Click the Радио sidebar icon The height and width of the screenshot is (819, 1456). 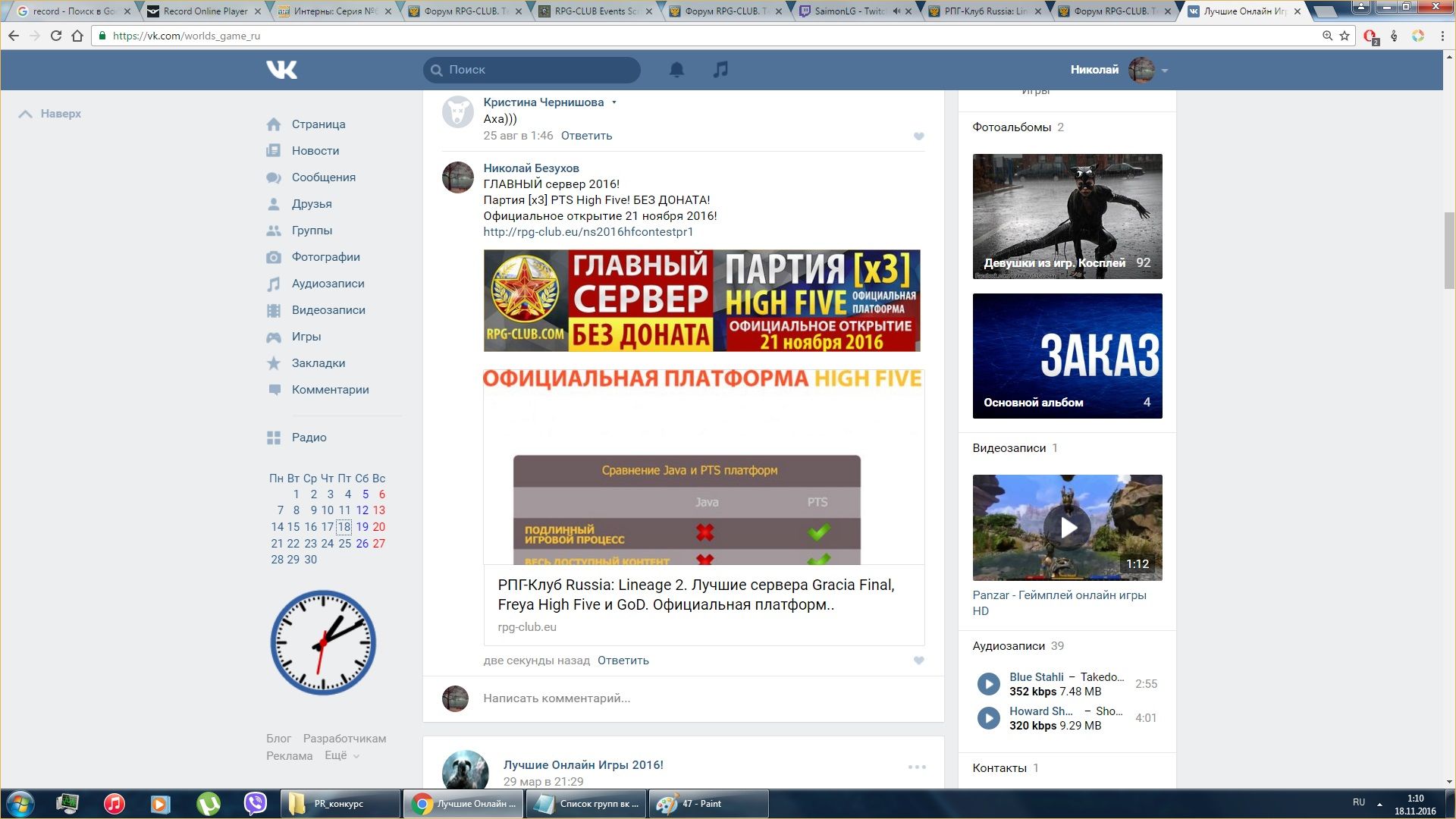click(274, 438)
